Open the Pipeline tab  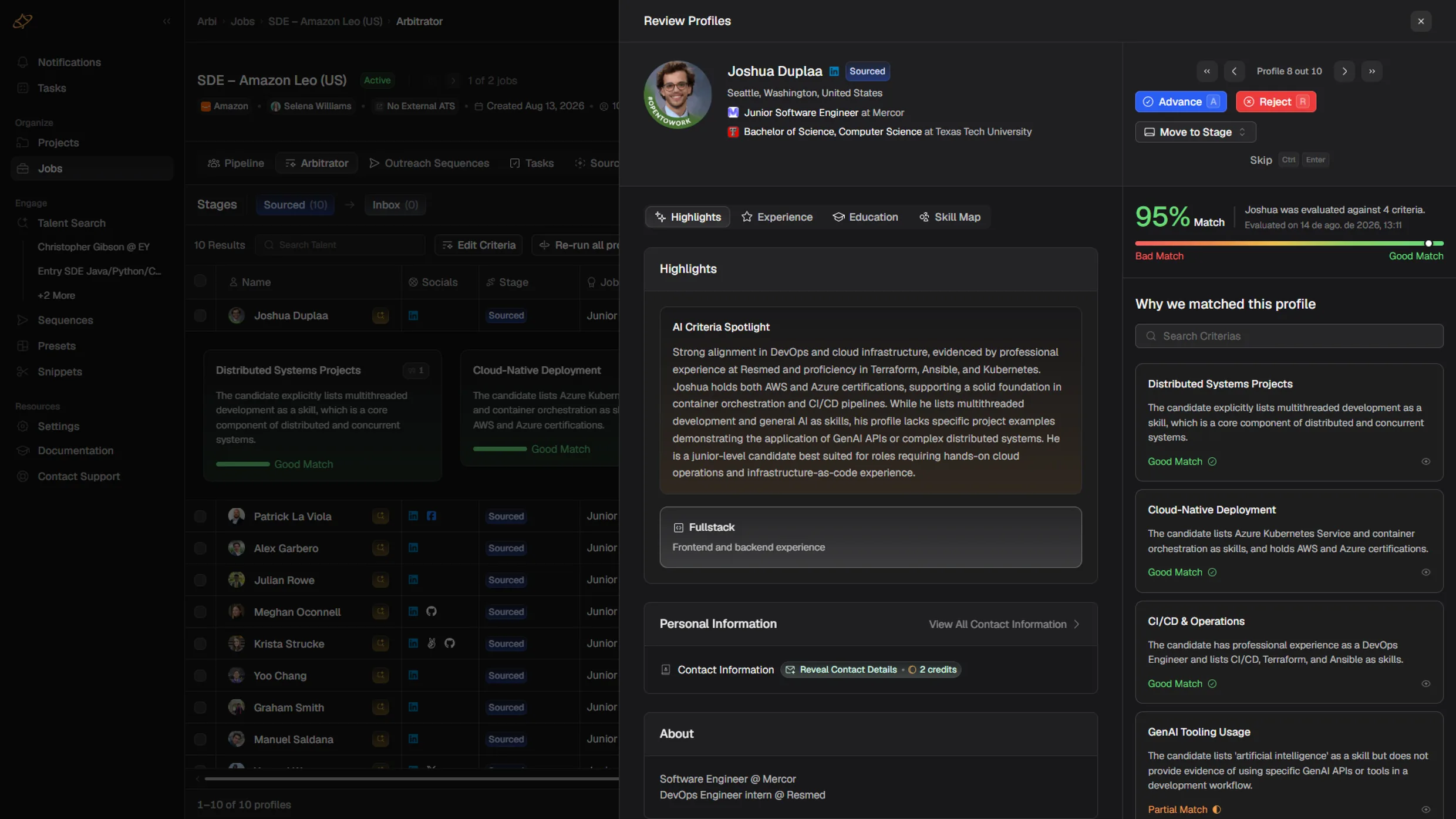tap(235, 163)
